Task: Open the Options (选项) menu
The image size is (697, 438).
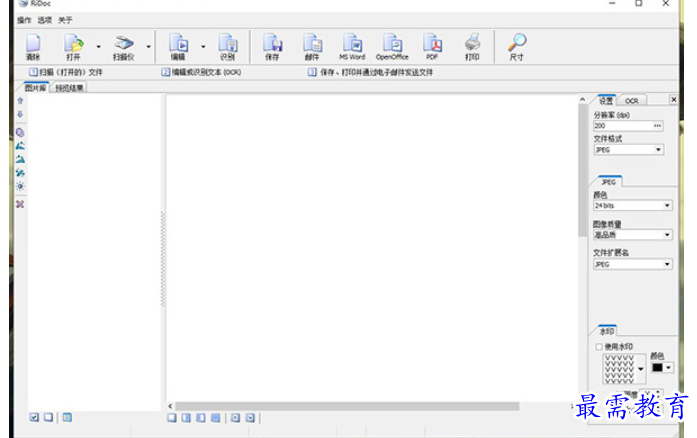Action: pos(45,20)
